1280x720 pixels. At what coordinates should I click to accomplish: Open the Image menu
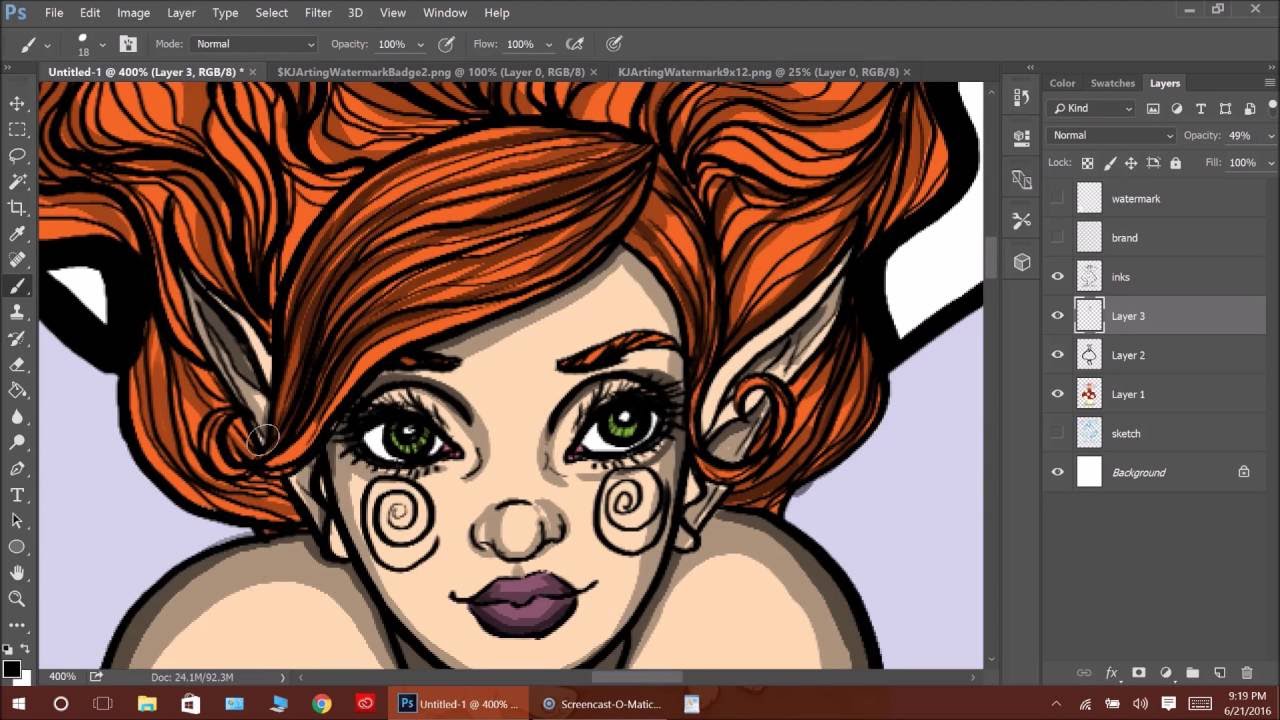point(133,13)
